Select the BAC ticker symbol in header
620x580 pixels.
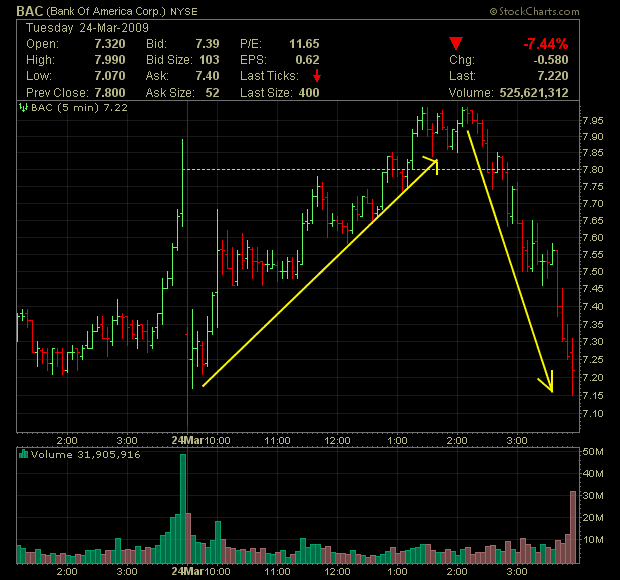pos(30,11)
